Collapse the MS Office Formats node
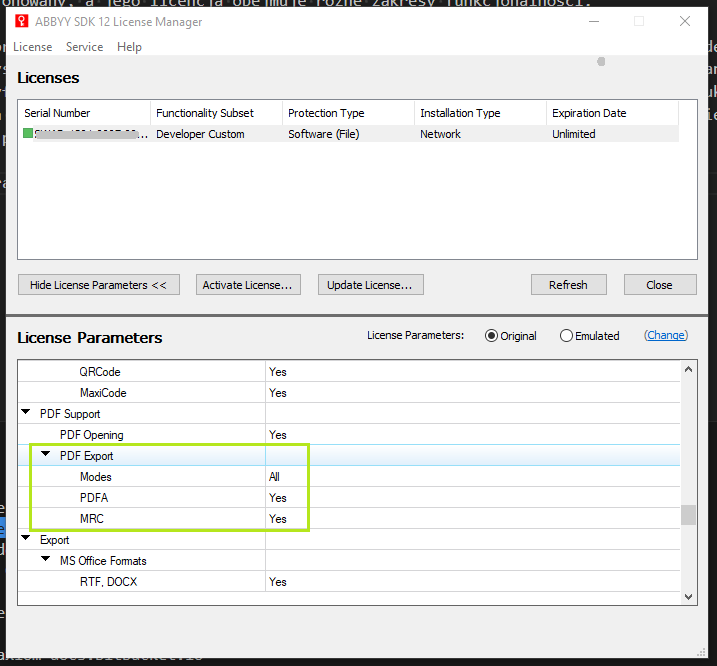717x666 pixels. click(46, 559)
